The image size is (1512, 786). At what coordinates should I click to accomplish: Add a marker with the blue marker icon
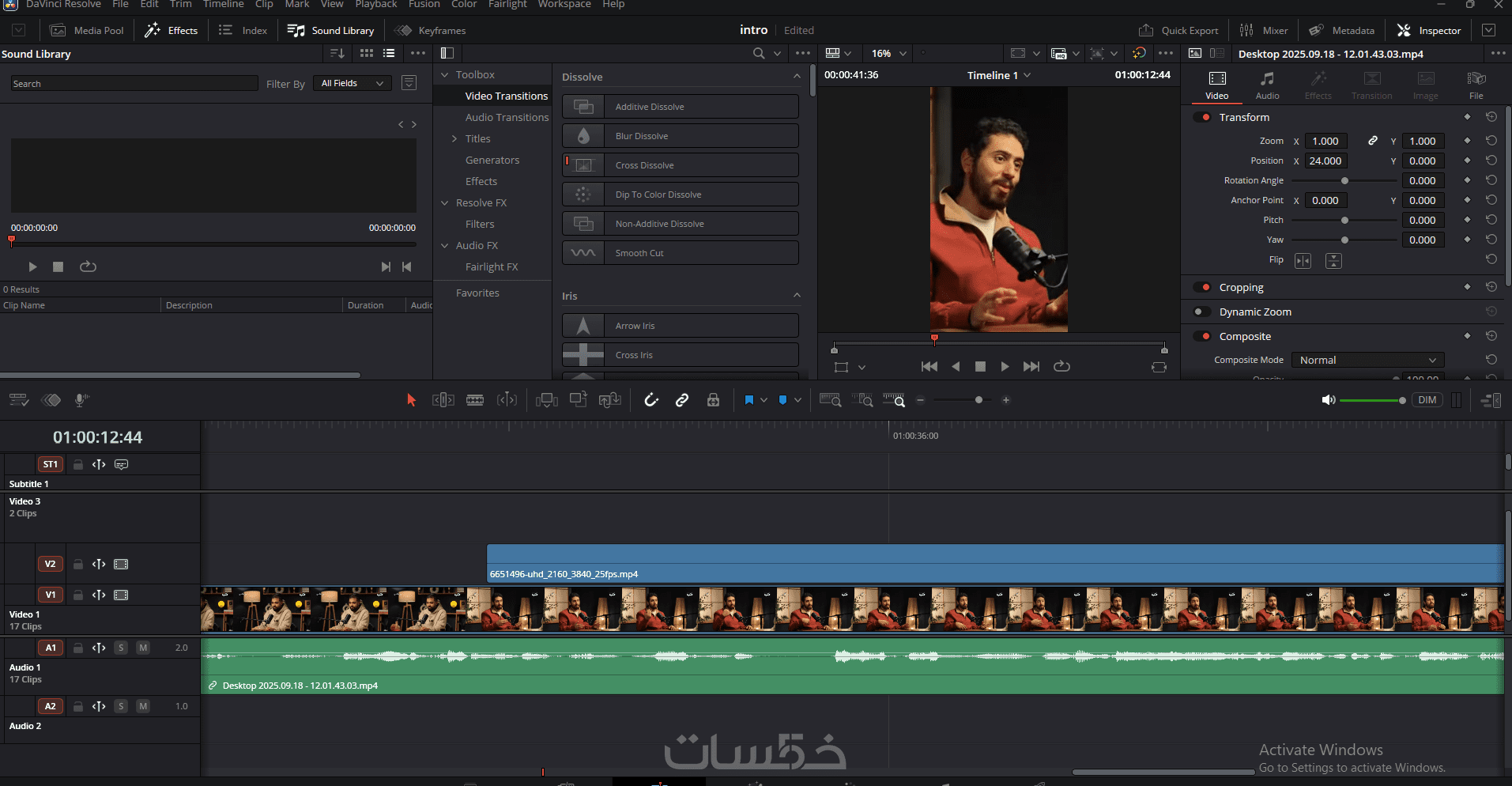coord(782,400)
